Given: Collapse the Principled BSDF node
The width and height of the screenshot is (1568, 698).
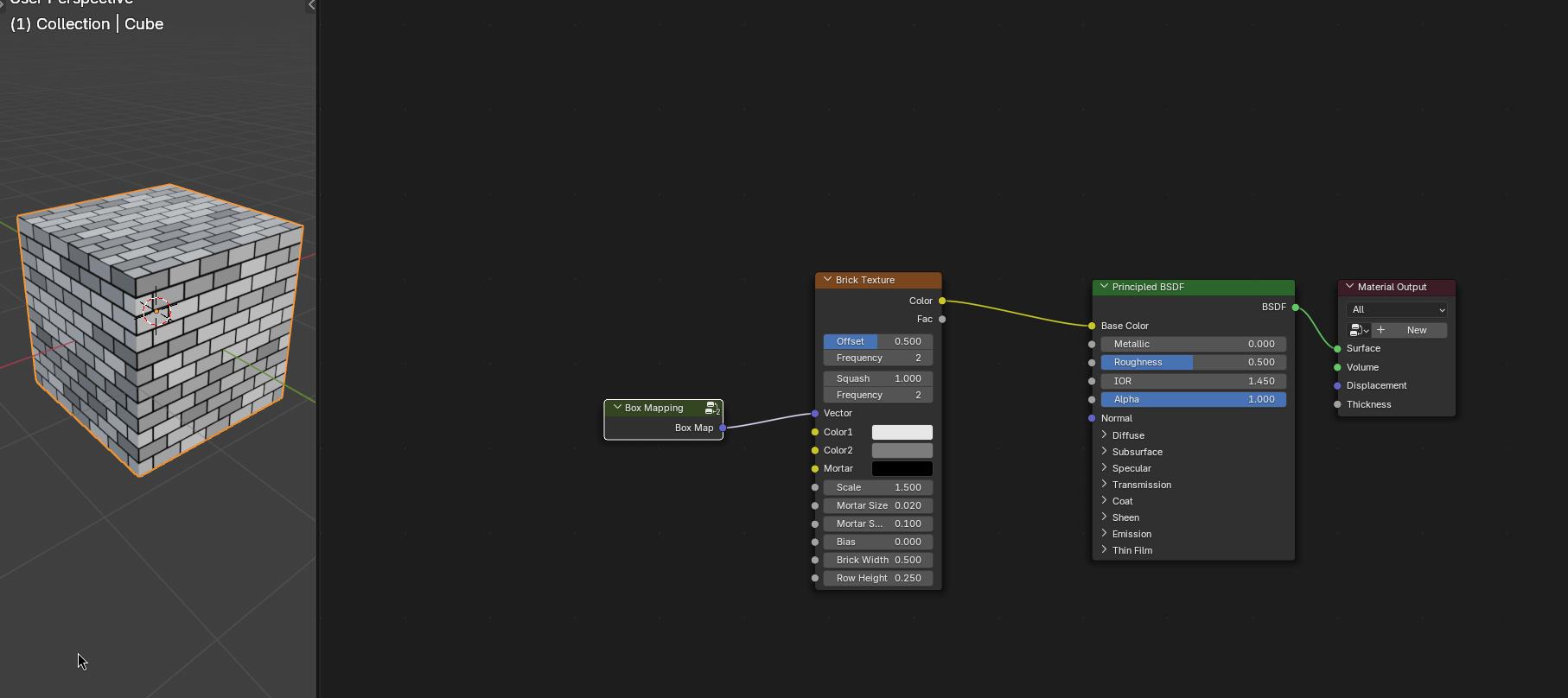Looking at the screenshot, I should 1104,287.
